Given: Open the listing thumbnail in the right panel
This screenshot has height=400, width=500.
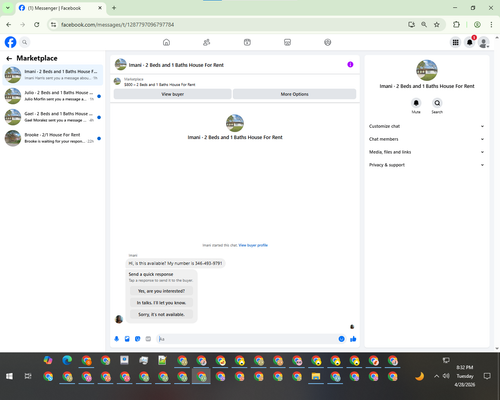Looking at the screenshot, I should pos(427,70).
